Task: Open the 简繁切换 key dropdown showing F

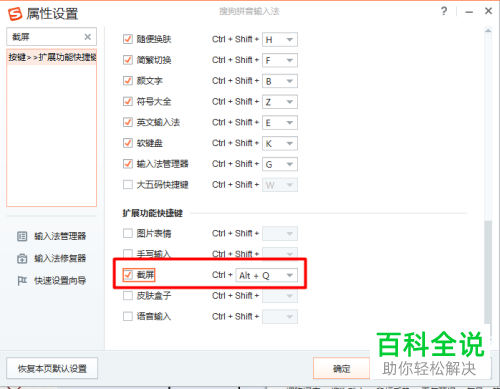Action: pyautogui.click(x=280, y=60)
